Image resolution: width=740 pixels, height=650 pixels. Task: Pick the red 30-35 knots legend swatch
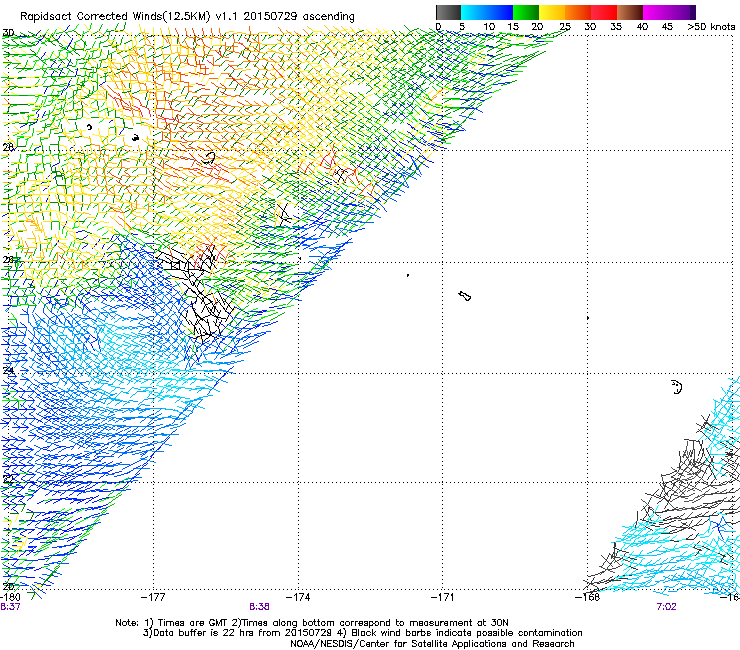point(604,12)
